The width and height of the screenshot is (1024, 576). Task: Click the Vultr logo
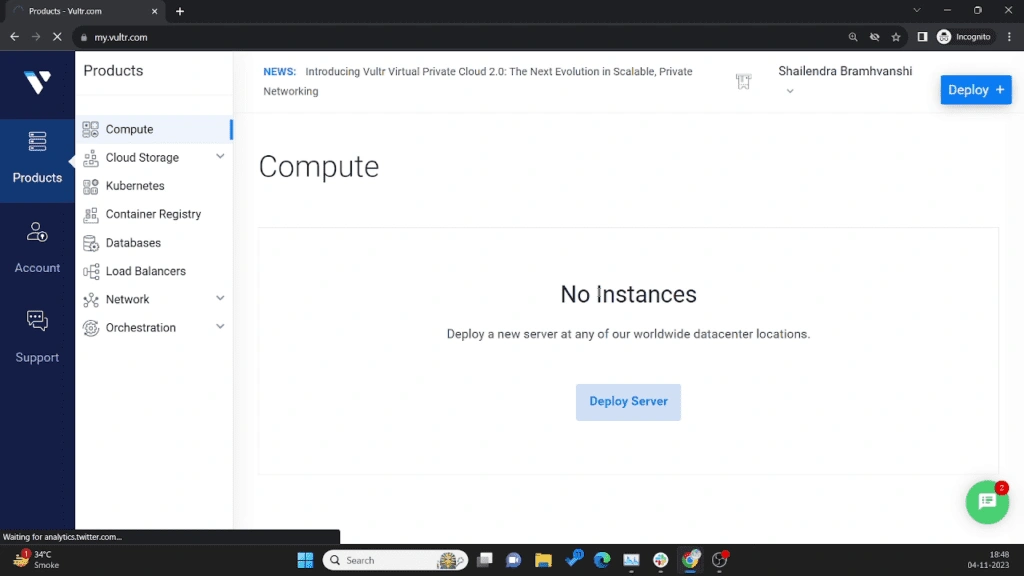(x=37, y=84)
